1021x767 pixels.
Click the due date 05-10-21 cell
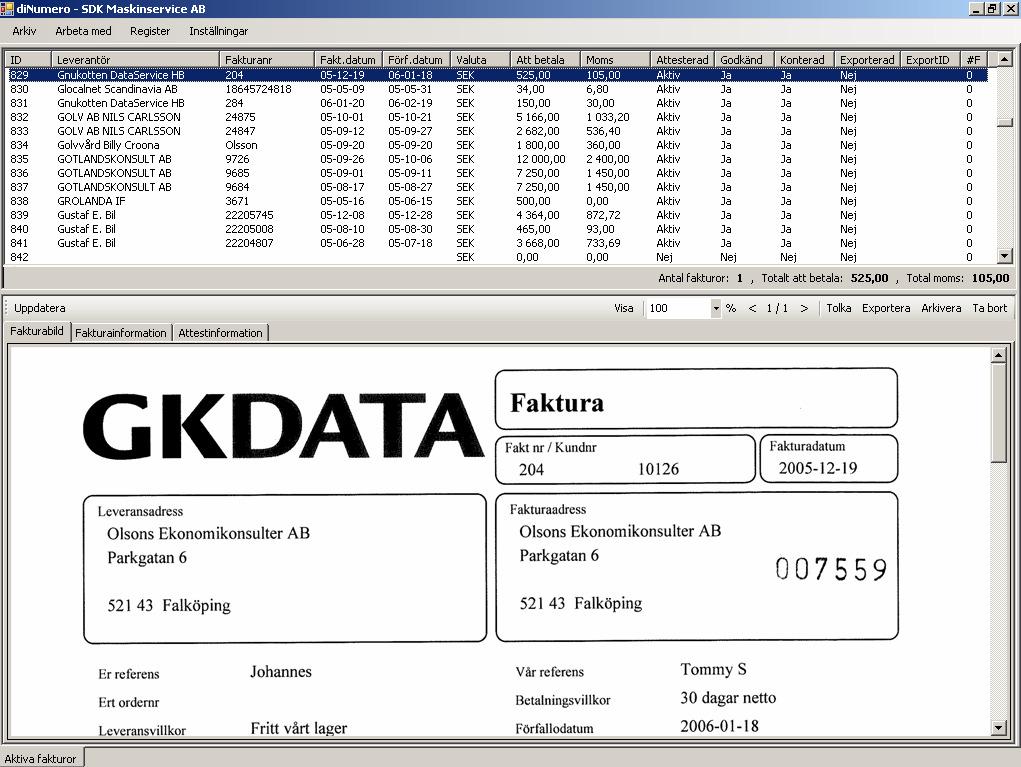(410, 117)
